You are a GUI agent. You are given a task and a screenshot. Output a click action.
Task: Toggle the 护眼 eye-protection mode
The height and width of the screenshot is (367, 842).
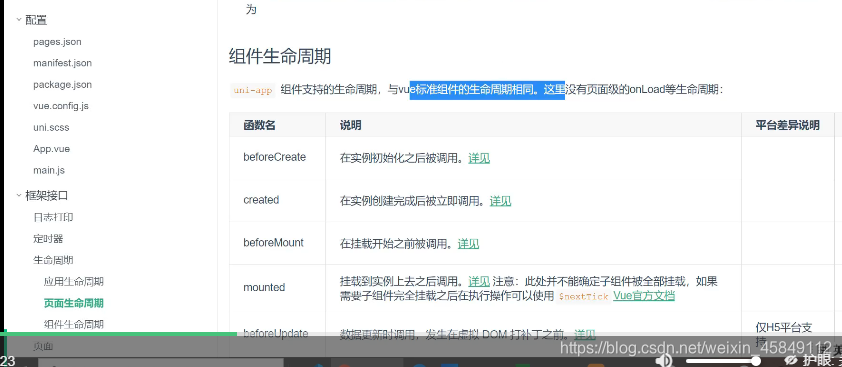(812, 360)
